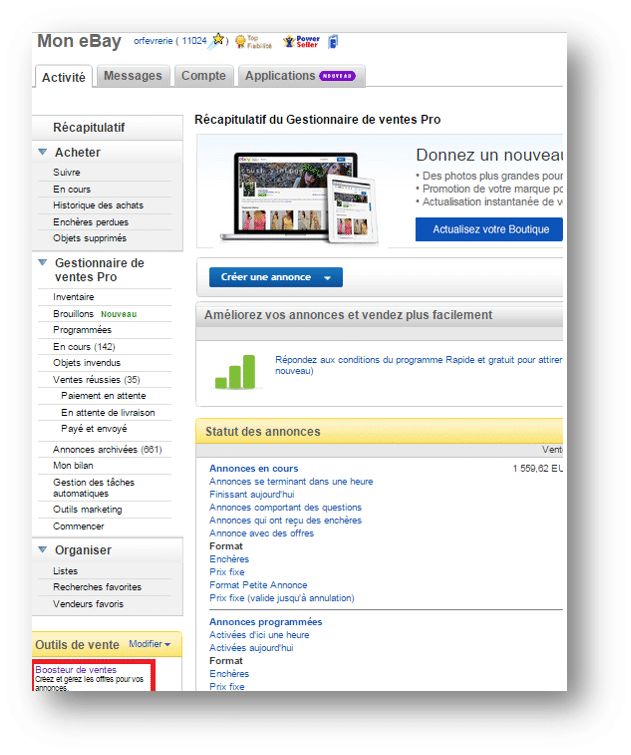The image size is (631, 755).
Task: Click the Power Seller badge icon
Action: pyautogui.click(x=302, y=41)
